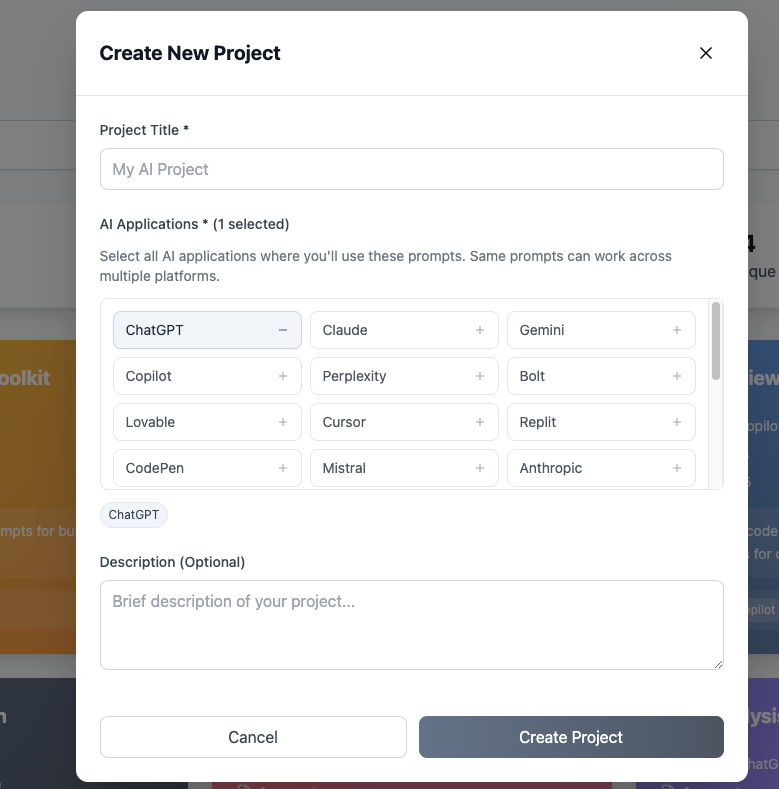The width and height of the screenshot is (779, 789).
Task: Click the description textarea resize handle
Action: coord(719,664)
